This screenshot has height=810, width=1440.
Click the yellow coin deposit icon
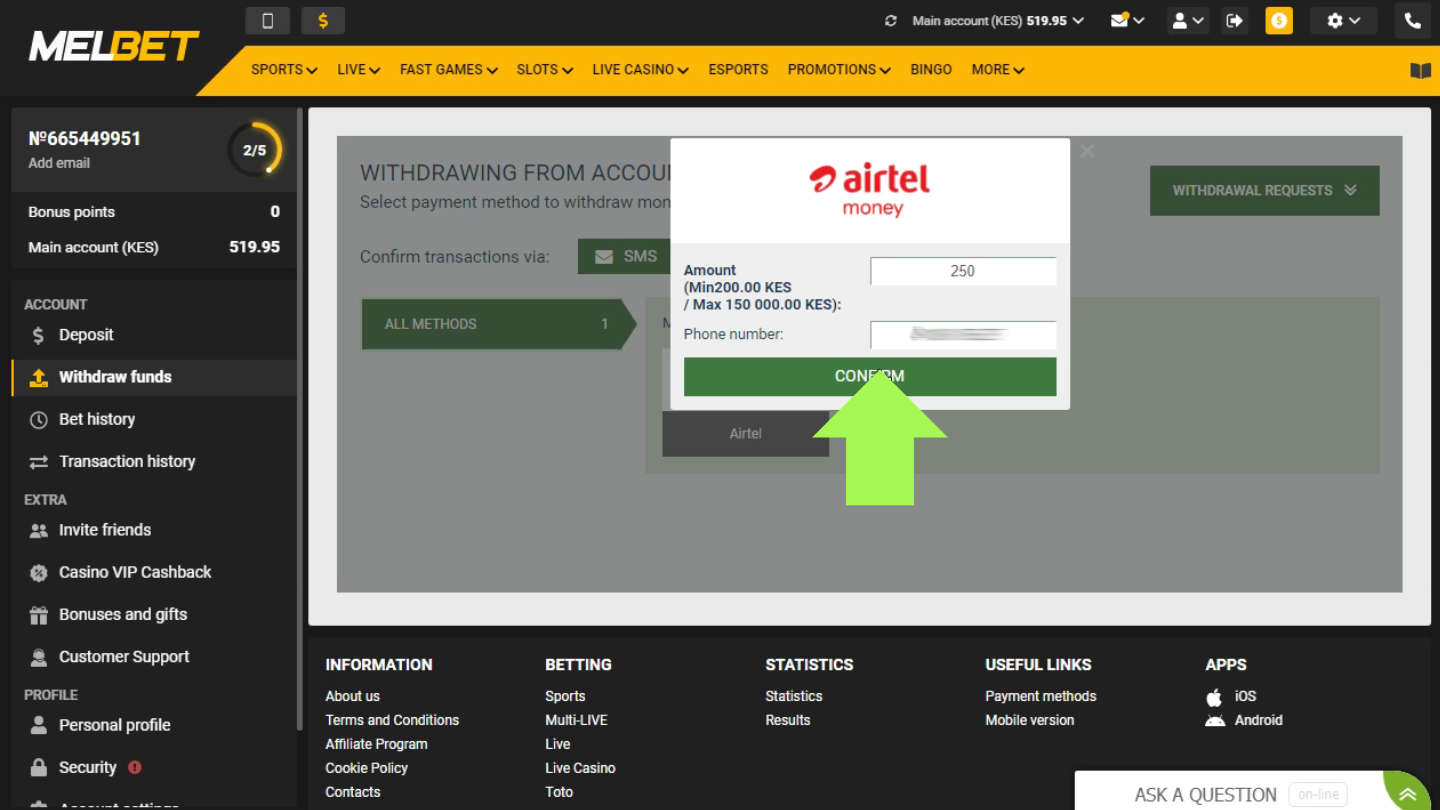(x=1278, y=21)
